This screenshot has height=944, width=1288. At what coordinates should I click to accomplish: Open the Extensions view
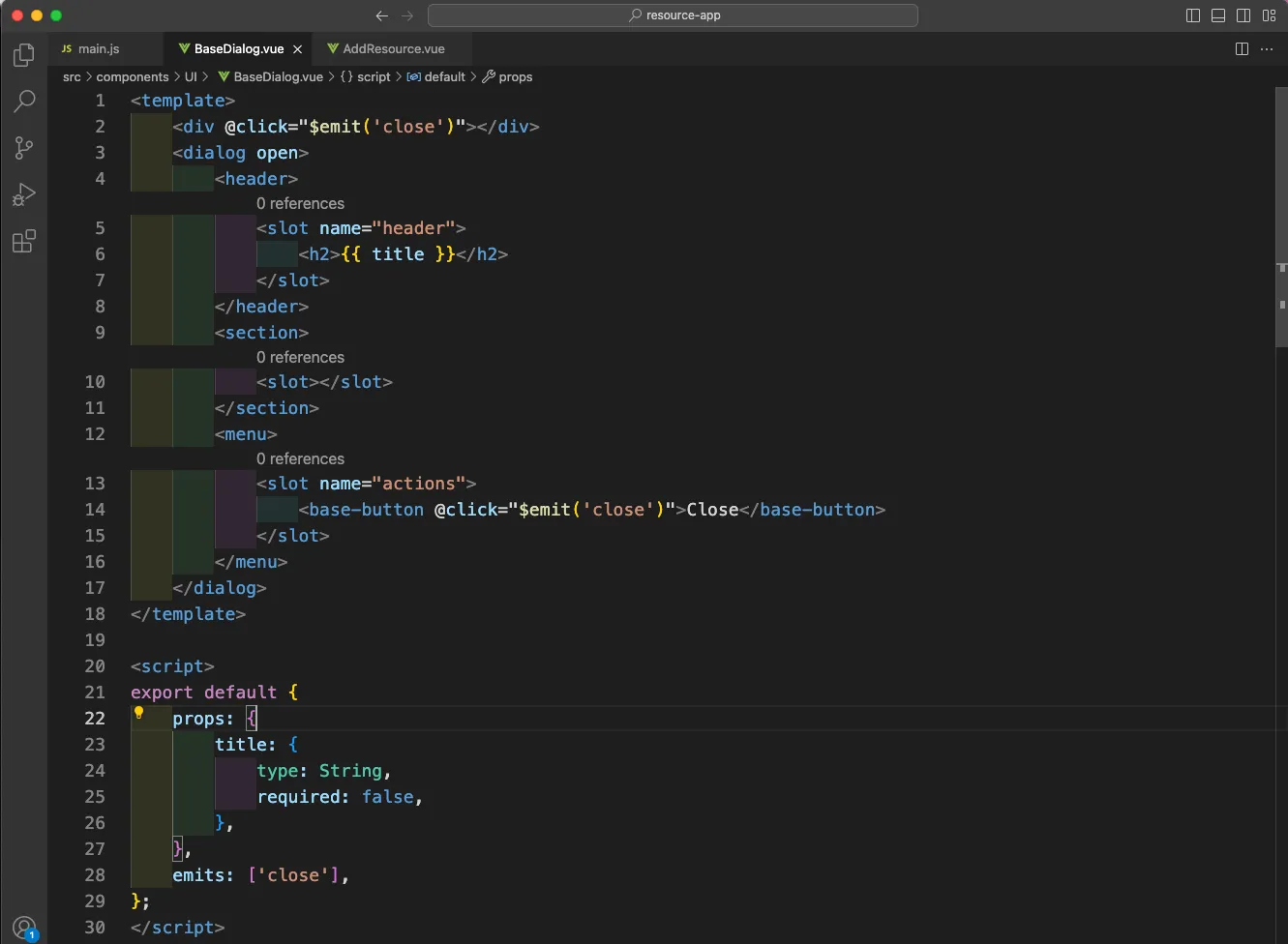tap(24, 241)
